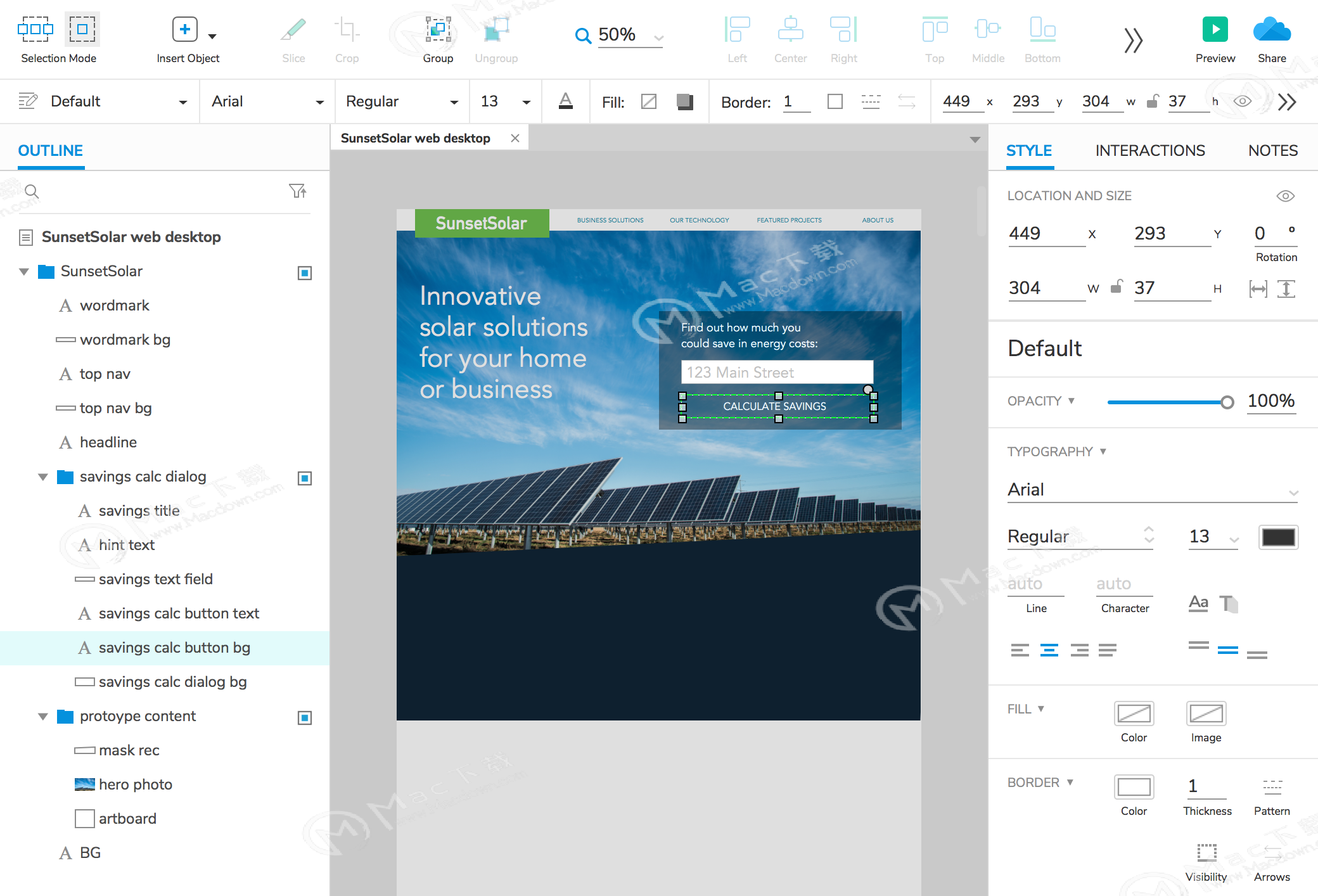Click the typography text color swatch
The height and width of the screenshot is (896, 1318).
click(x=1278, y=537)
